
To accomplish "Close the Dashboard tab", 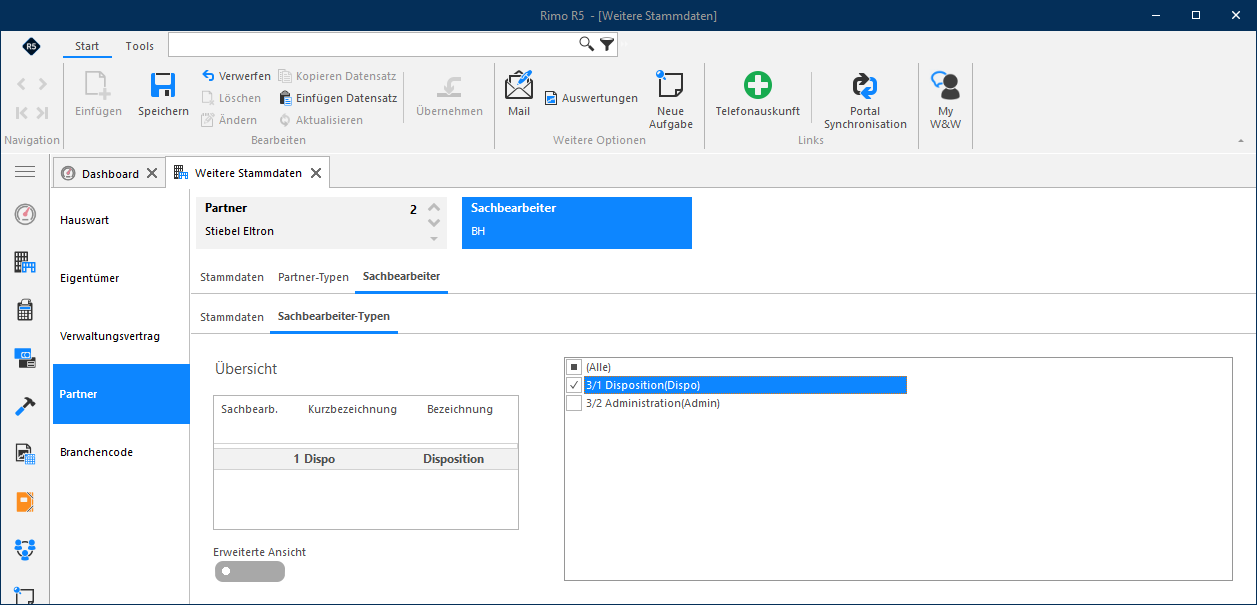I will click(x=152, y=173).
